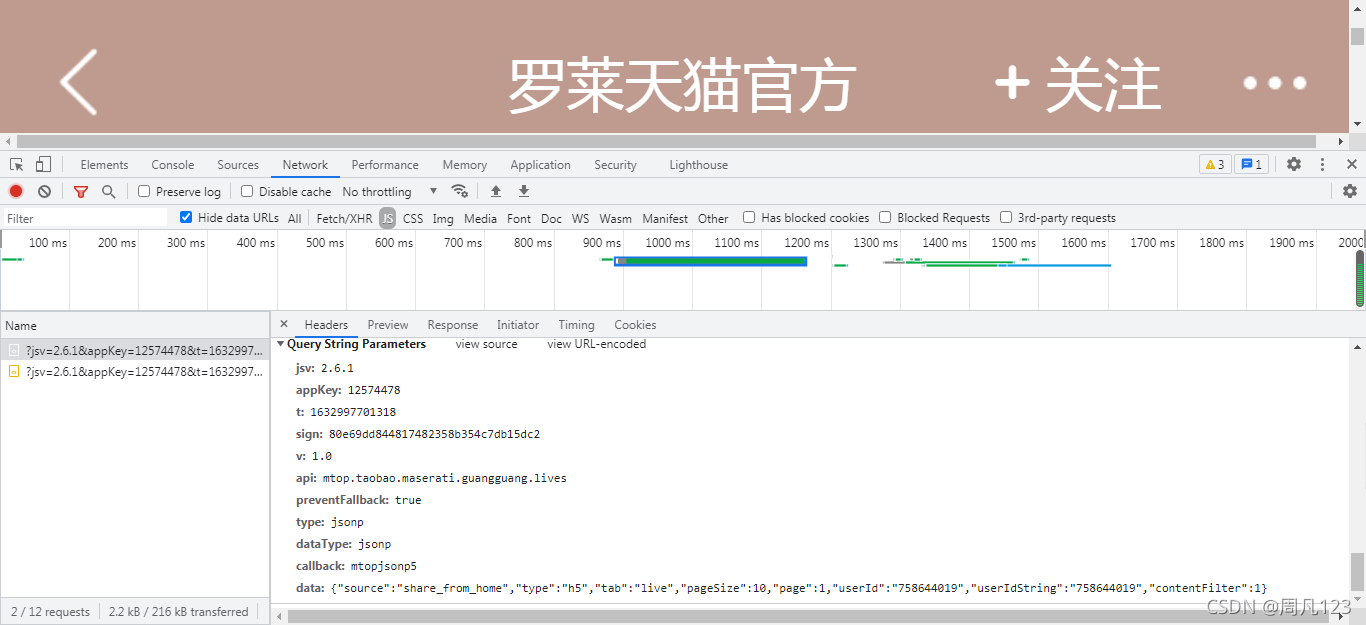
Task: Open the Application tab
Action: click(540, 165)
